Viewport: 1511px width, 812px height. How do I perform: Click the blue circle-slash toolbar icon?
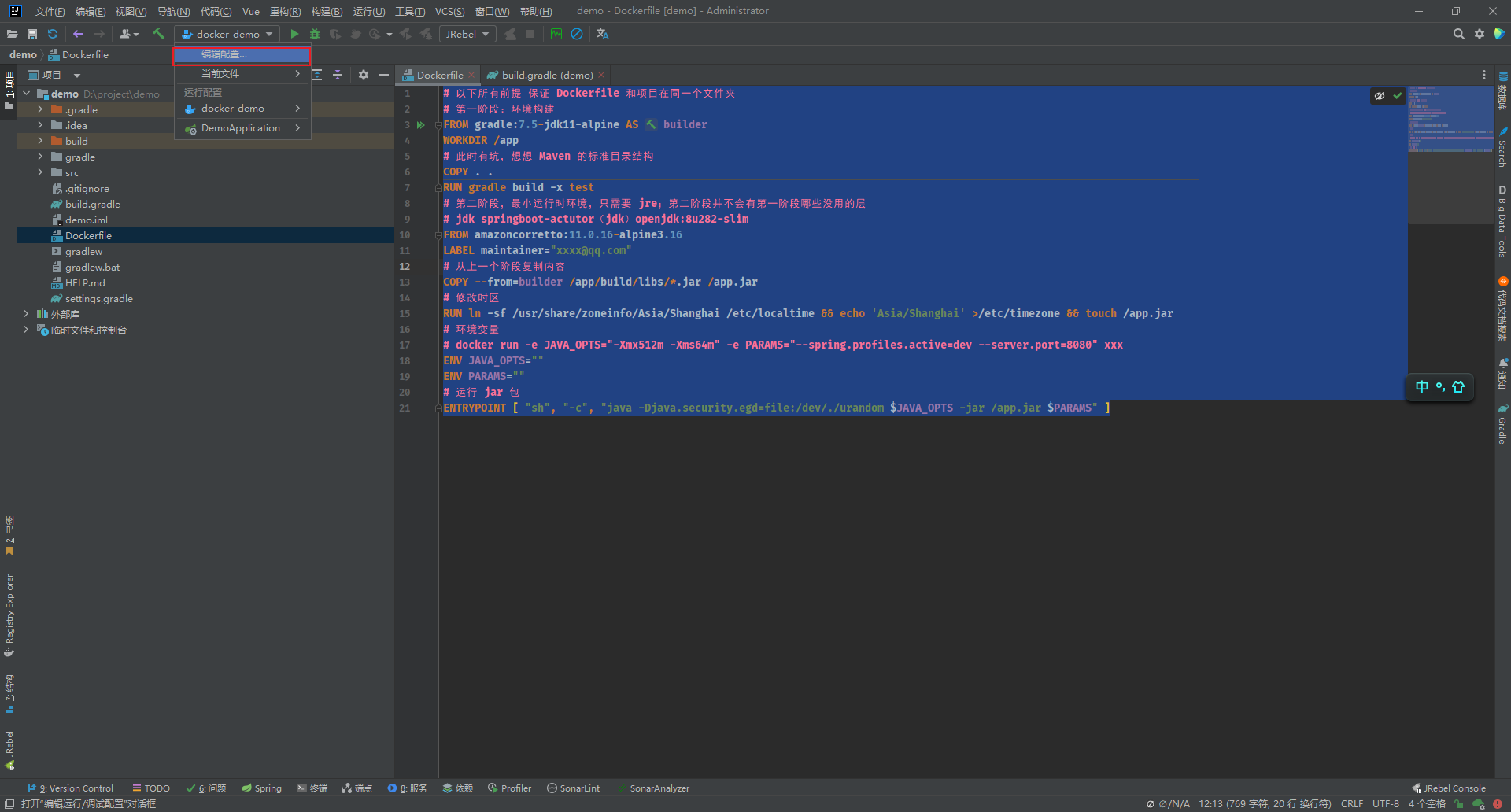click(x=577, y=34)
